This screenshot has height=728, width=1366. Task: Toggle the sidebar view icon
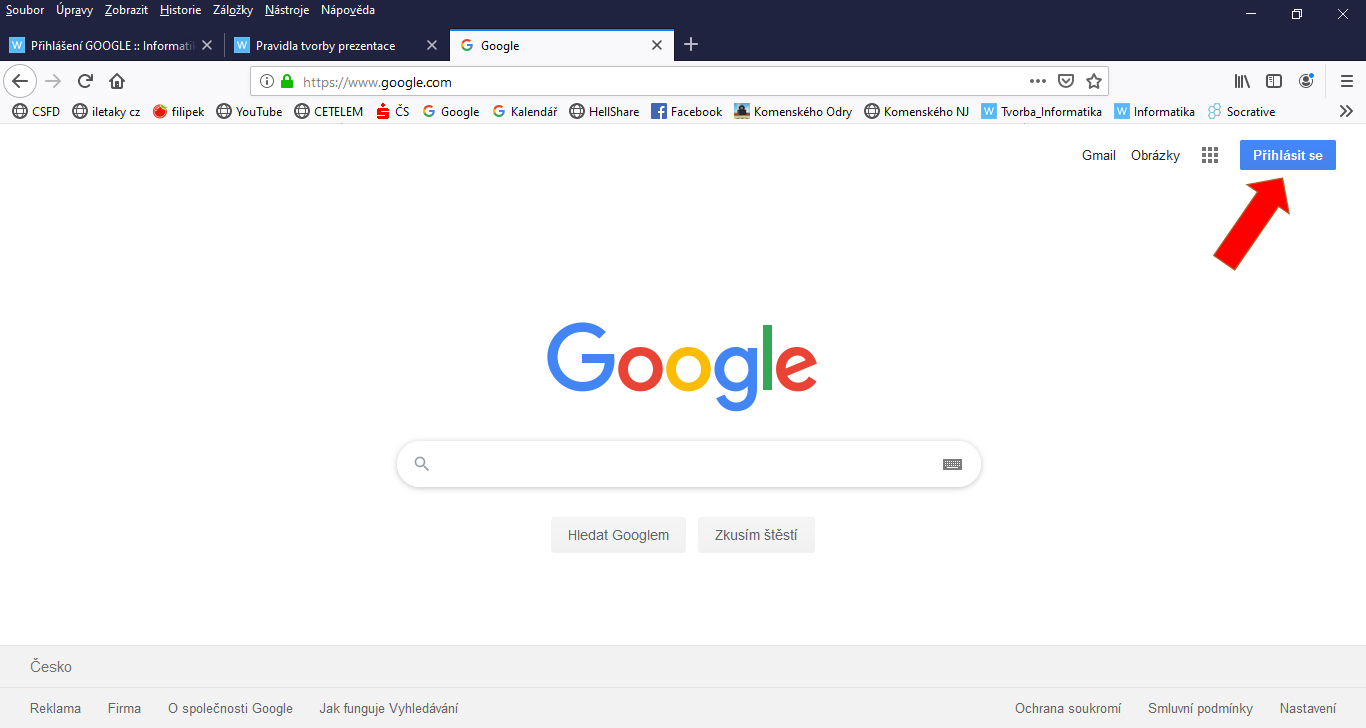(x=1274, y=81)
